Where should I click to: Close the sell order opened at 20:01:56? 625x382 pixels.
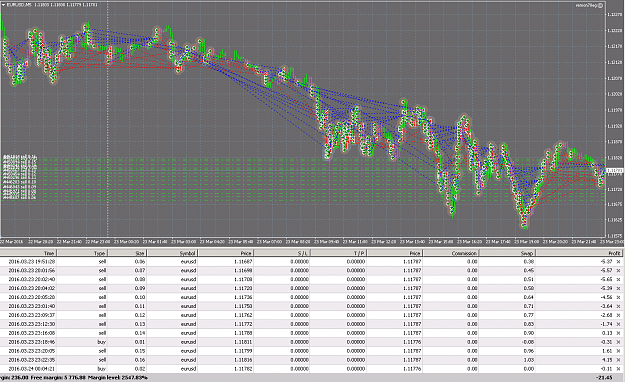pos(618,270)
